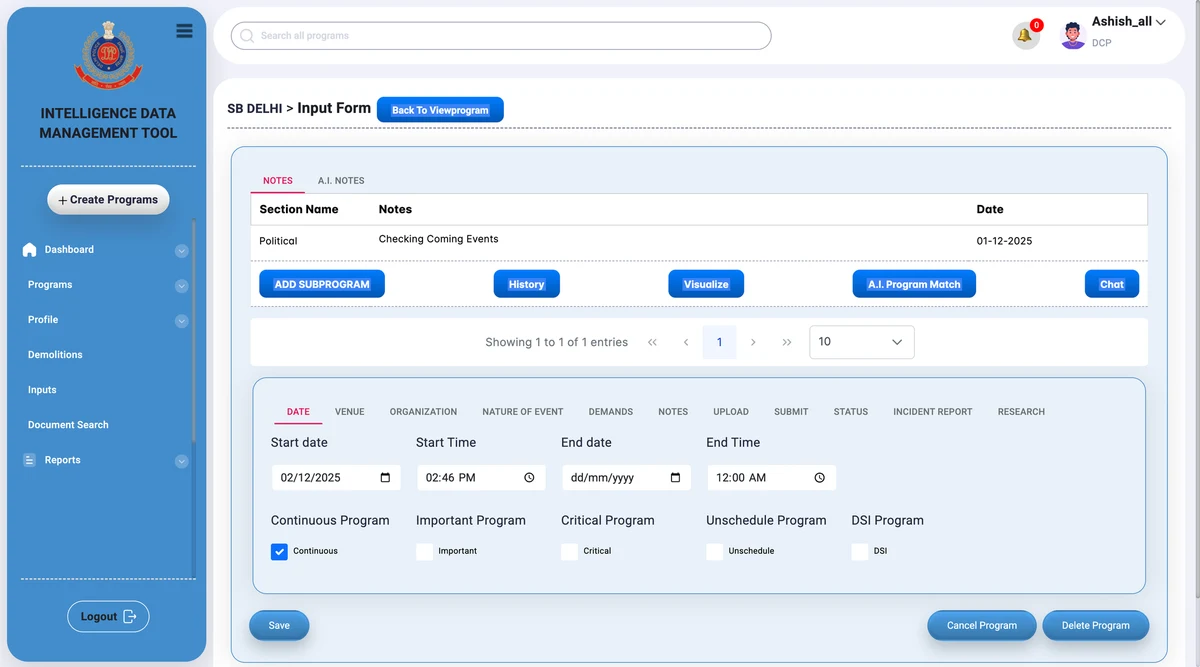Open Demolitions in the sidebar

point(55,355)
